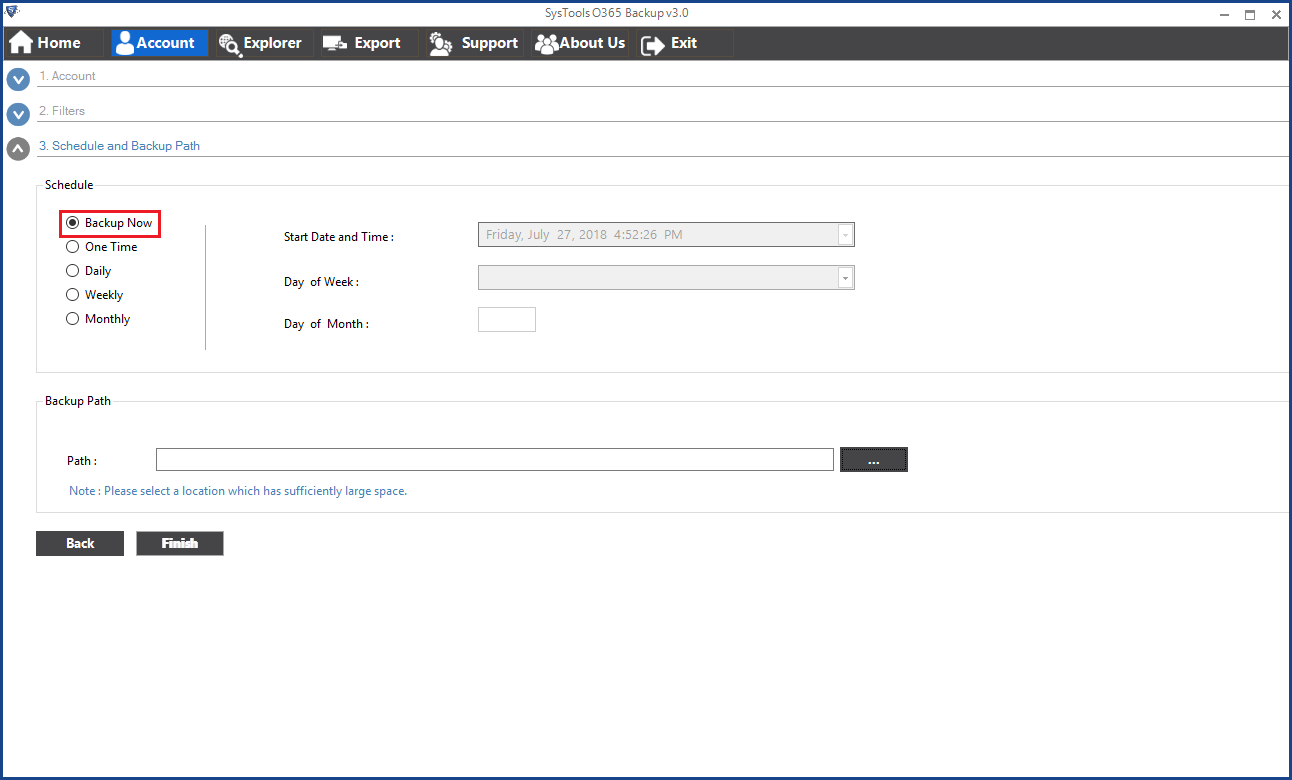Open the Export menu label
The height and width of the screenshot is (780, 1292).
click(x=377, y=43)
